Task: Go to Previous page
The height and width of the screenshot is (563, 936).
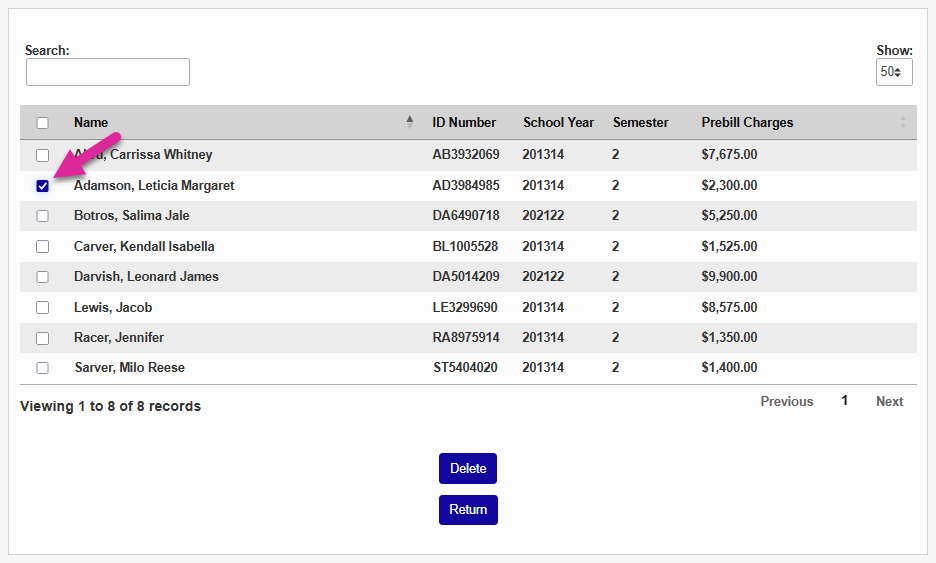Action: point(786,402)
